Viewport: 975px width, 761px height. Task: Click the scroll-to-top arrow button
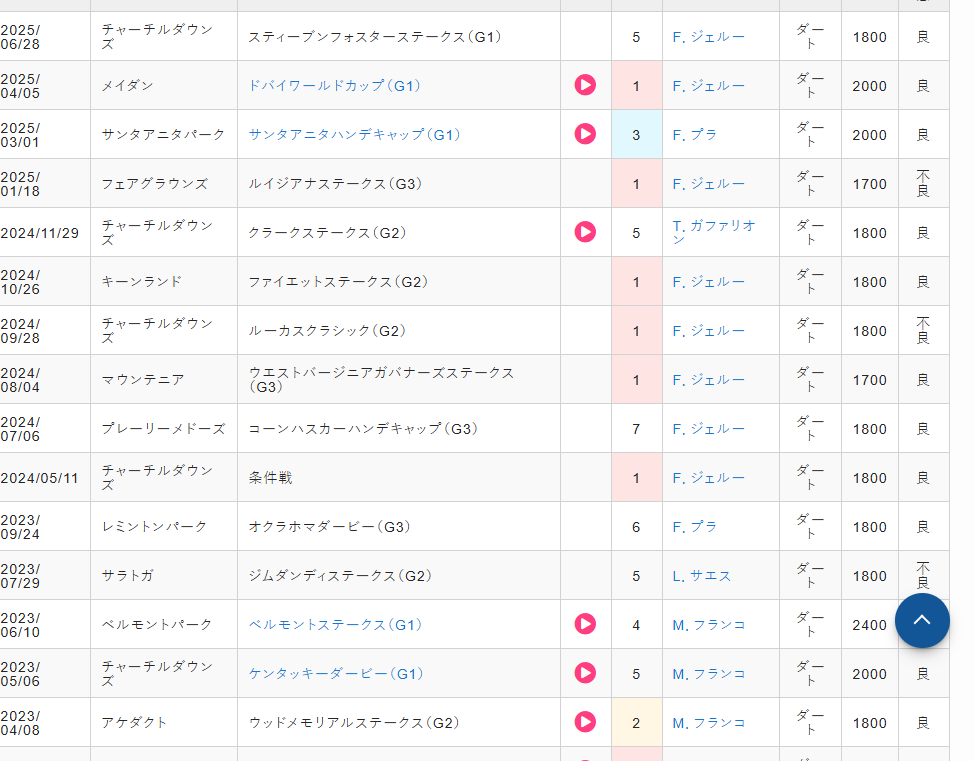pyautogui.click(x=922, y=620)
